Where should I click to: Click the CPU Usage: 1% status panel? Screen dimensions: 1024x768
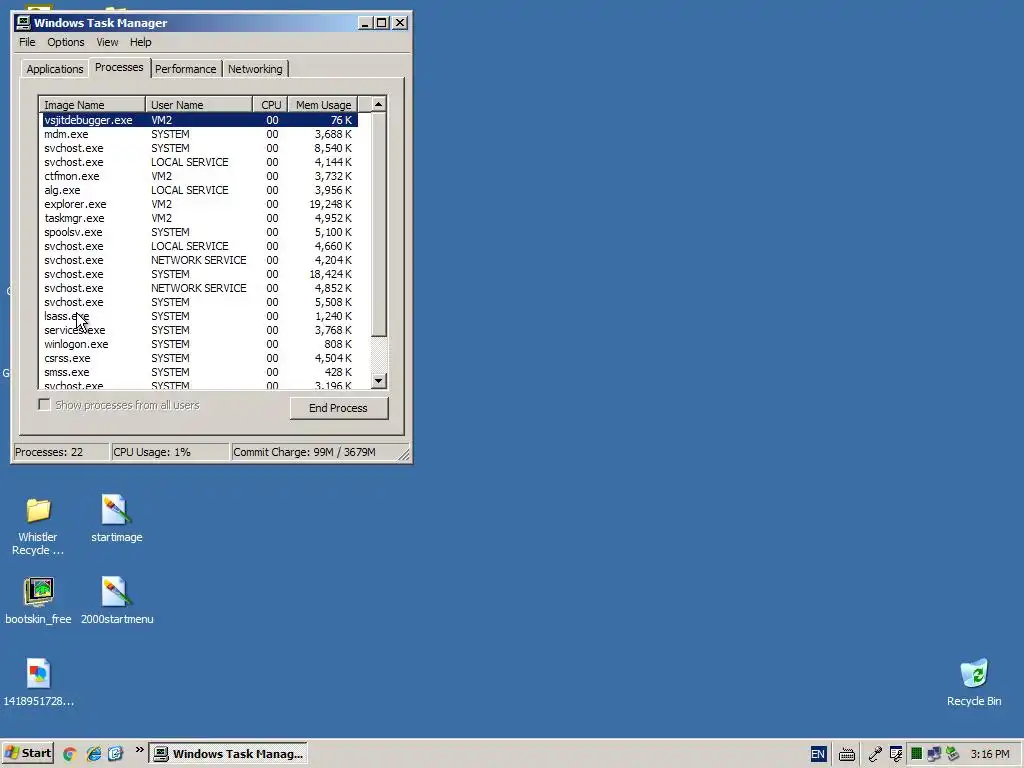tap(170, 452)
